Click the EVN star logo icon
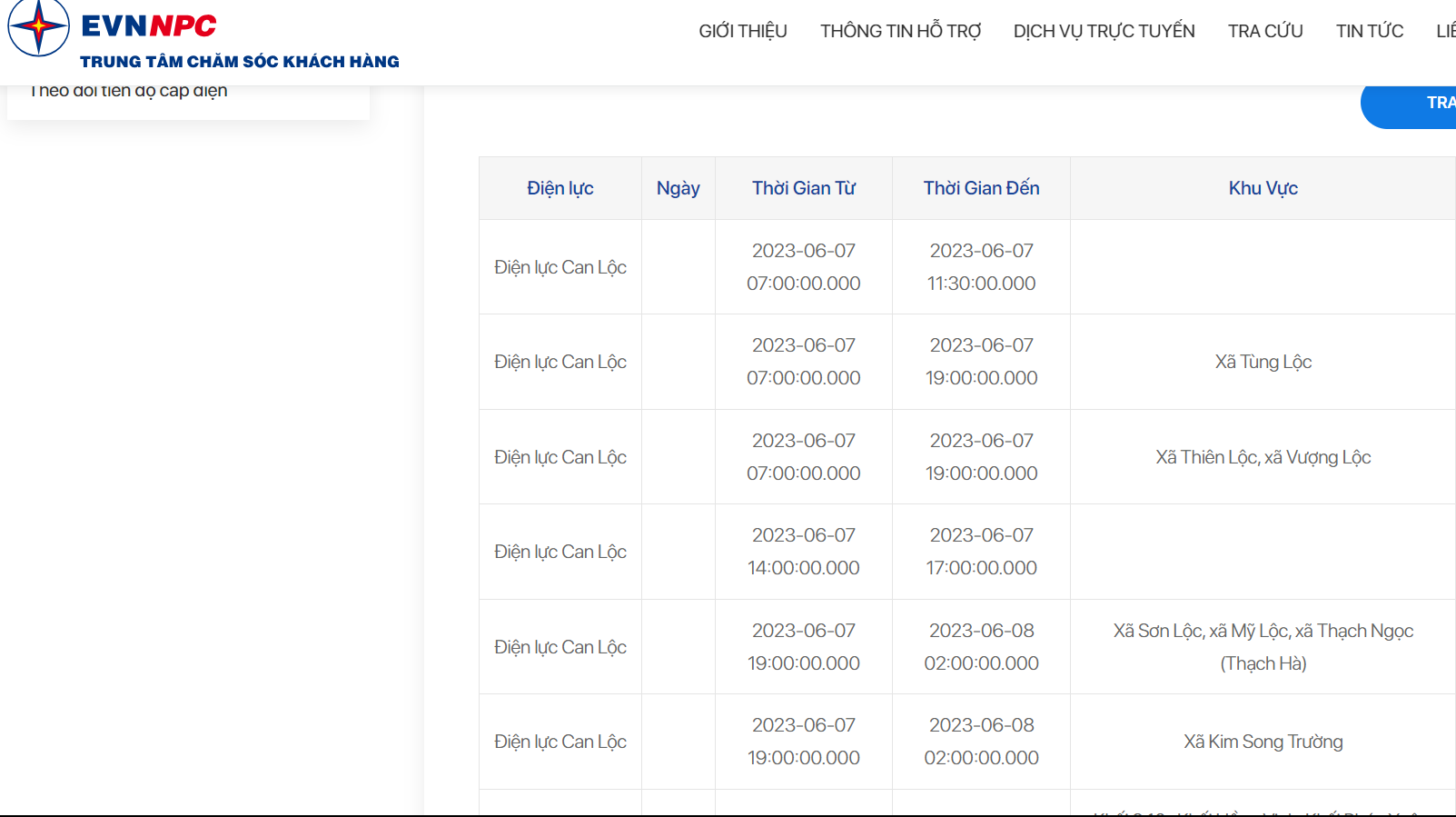 tap(38, 26)
